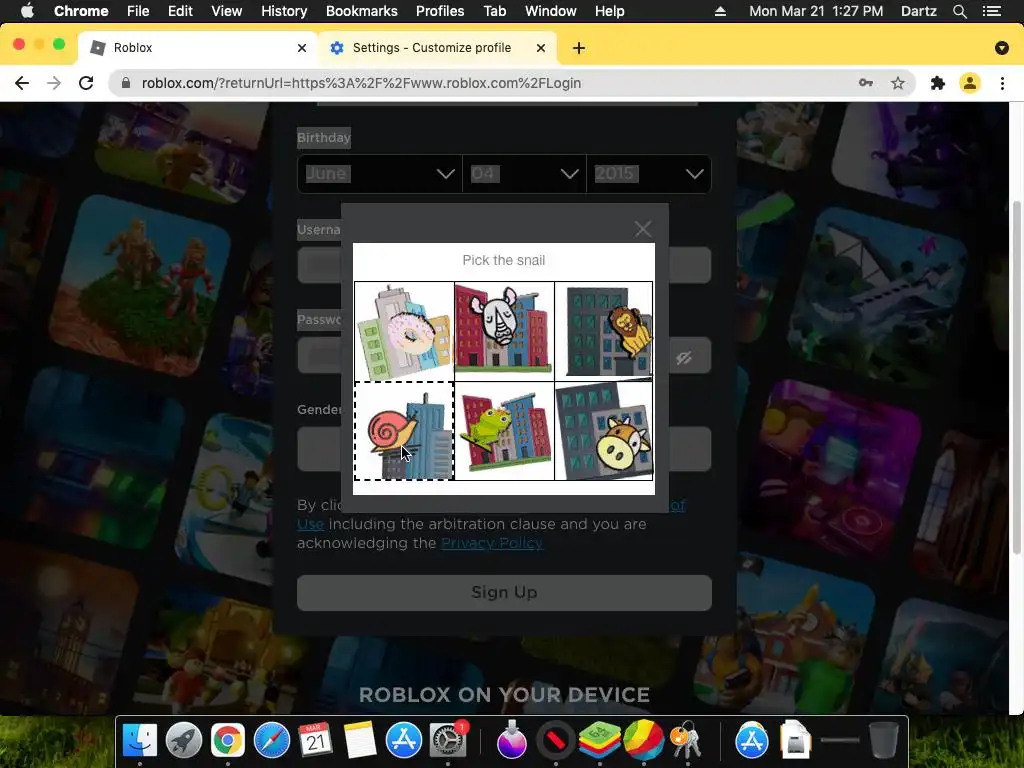Select the donut image tile
The image size is (1024, 768).
[404, 332]
